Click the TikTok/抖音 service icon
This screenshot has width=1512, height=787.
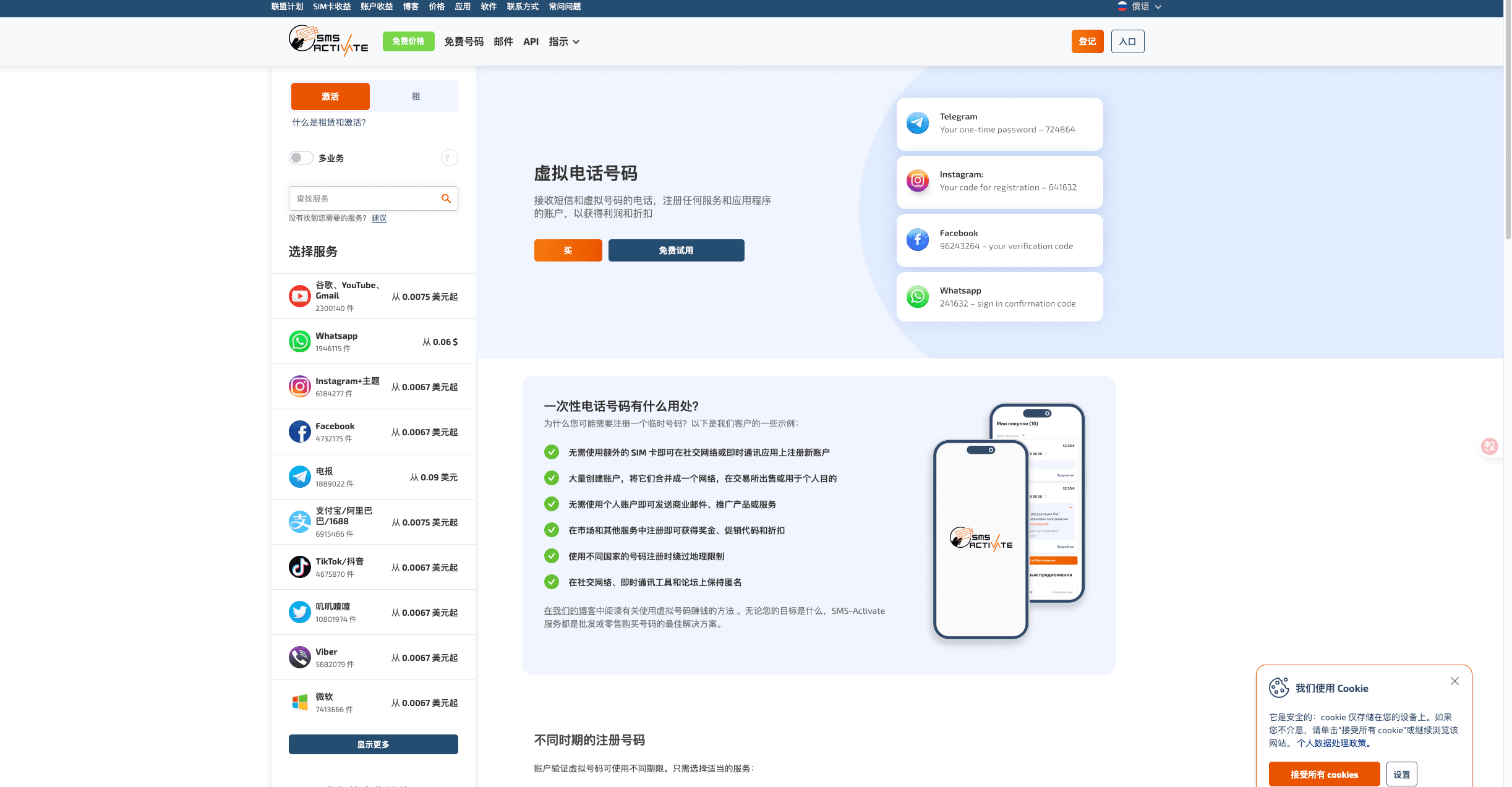(x=300, y=567)
